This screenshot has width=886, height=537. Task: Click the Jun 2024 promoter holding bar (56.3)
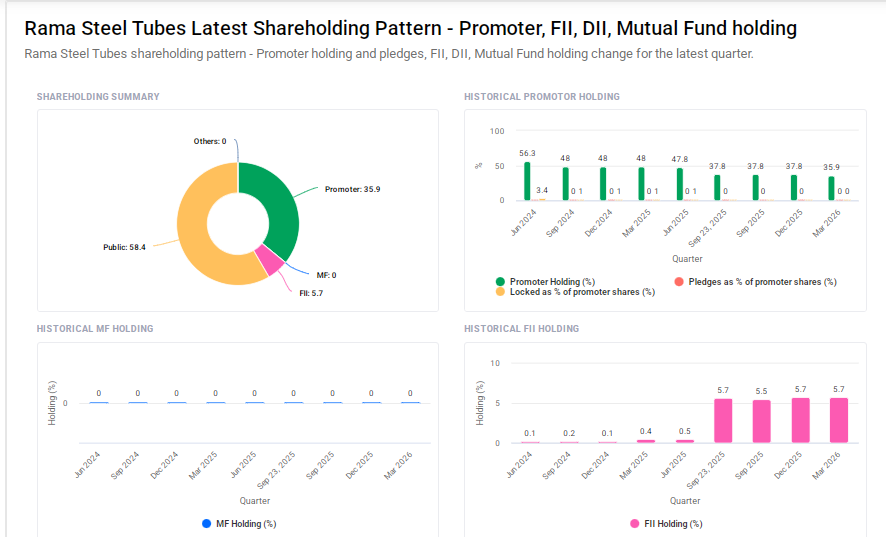pos(527,181)
